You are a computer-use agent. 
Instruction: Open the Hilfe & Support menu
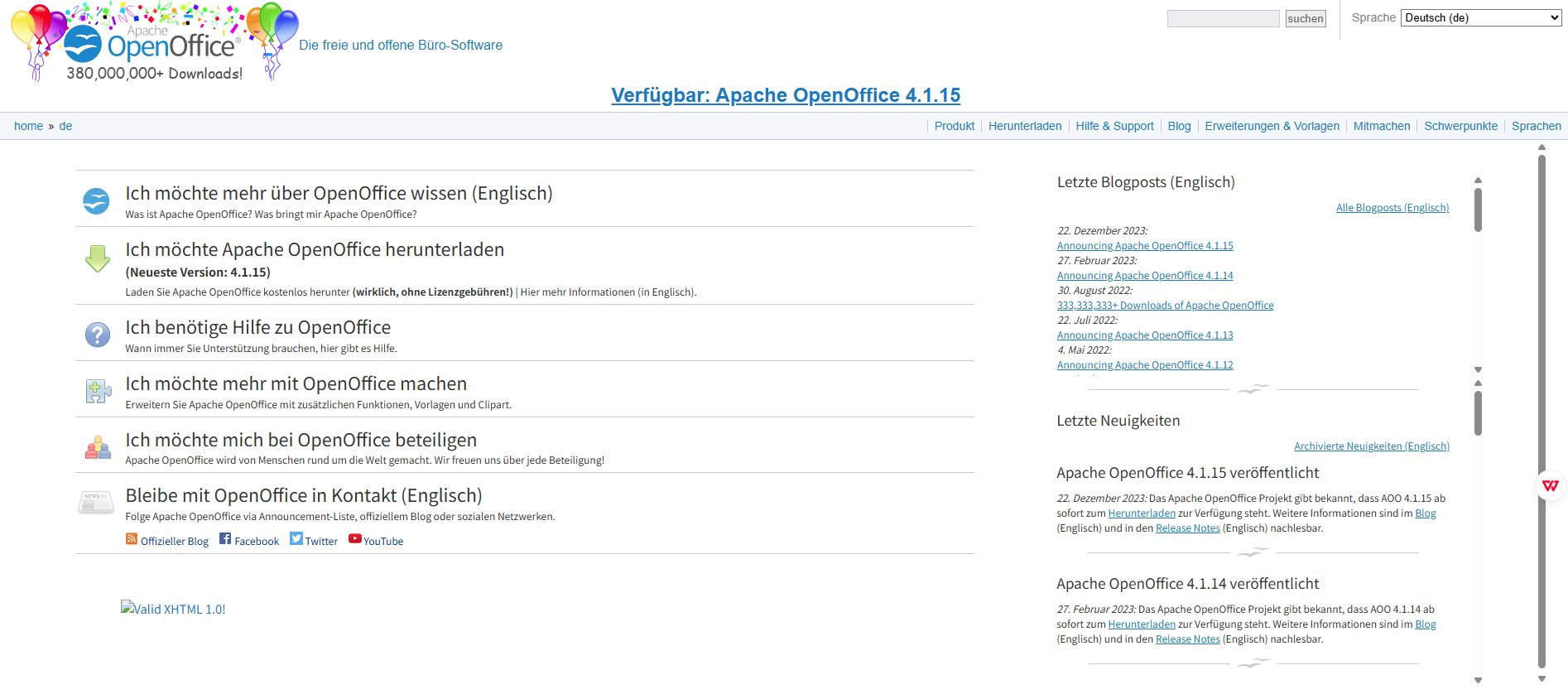click(1114, 126)
